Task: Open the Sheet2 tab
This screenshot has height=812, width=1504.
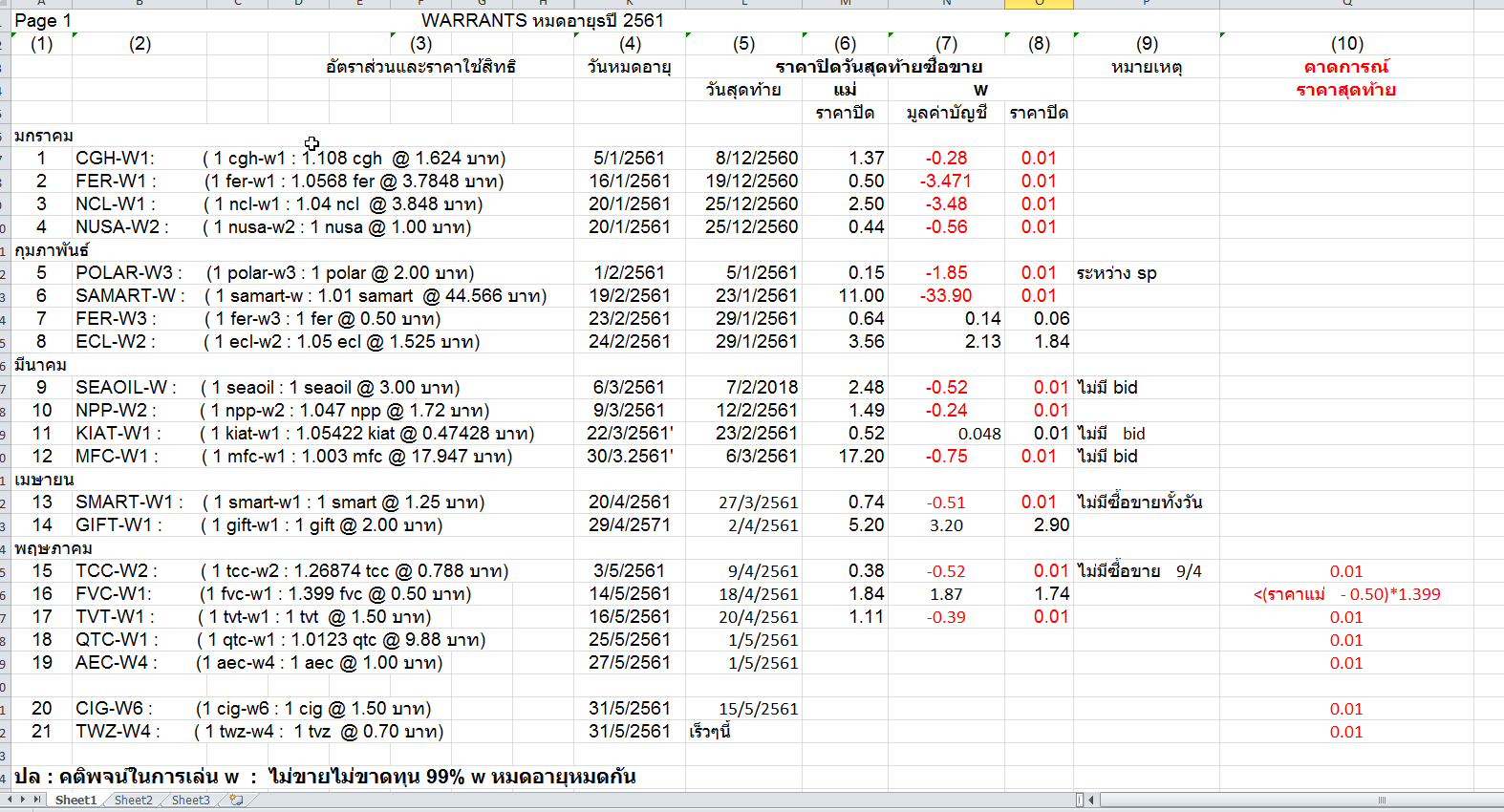Action: tap(133, 800)
